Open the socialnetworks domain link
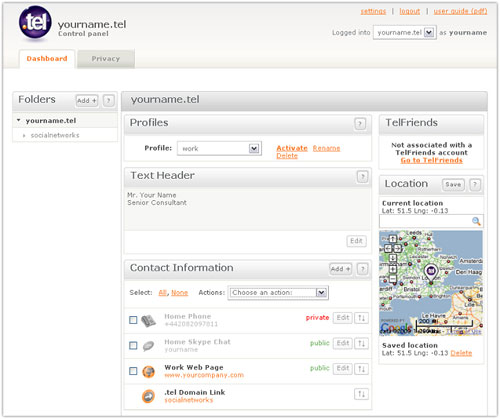 point(189,400)
